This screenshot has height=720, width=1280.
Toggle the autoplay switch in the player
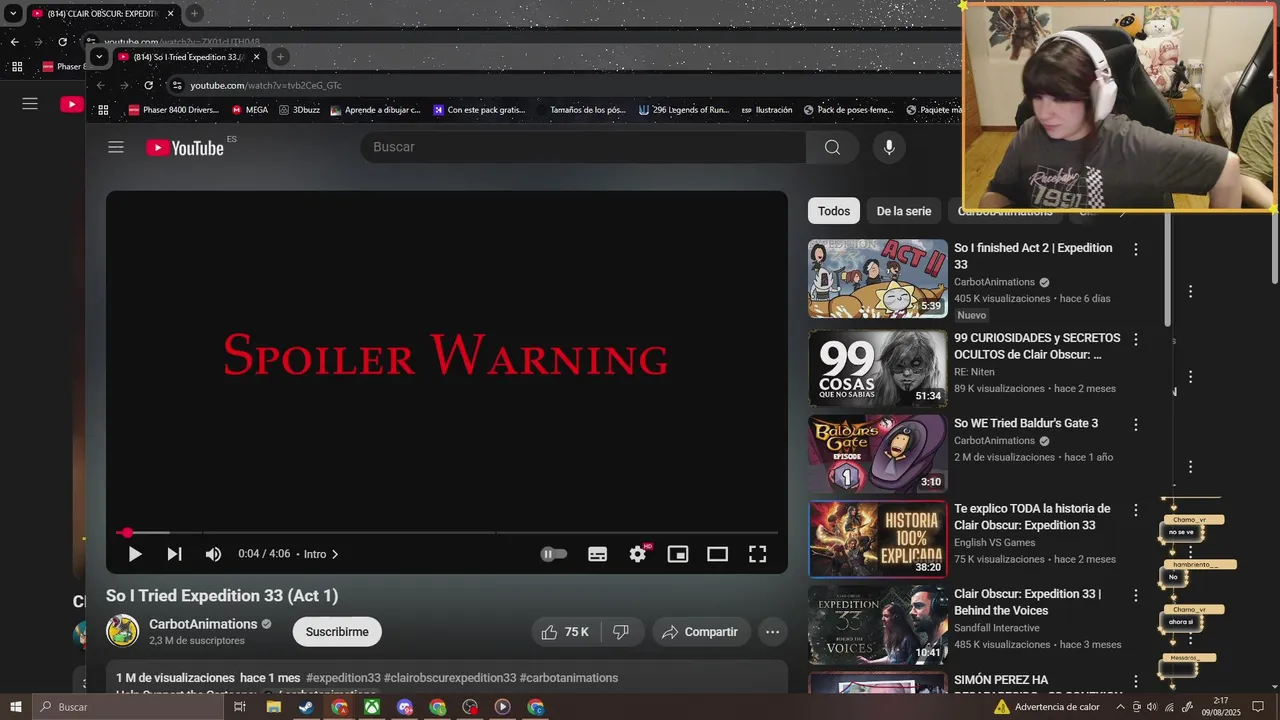[553, 554]
